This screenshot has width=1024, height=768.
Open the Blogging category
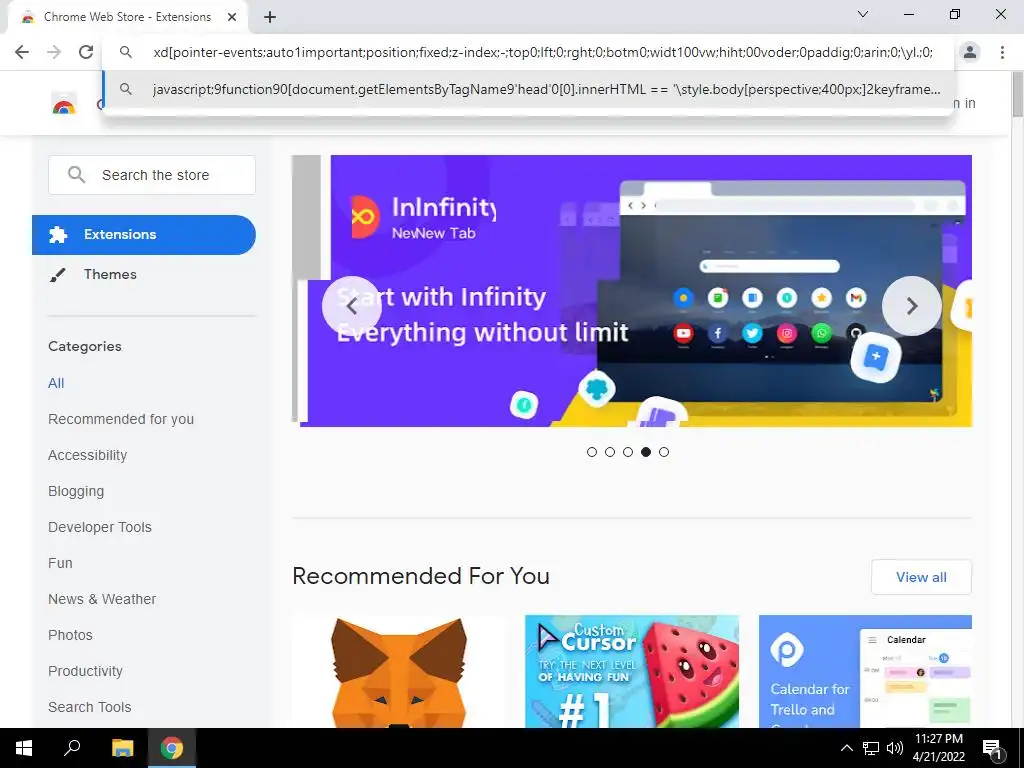[x=76, y=491]
